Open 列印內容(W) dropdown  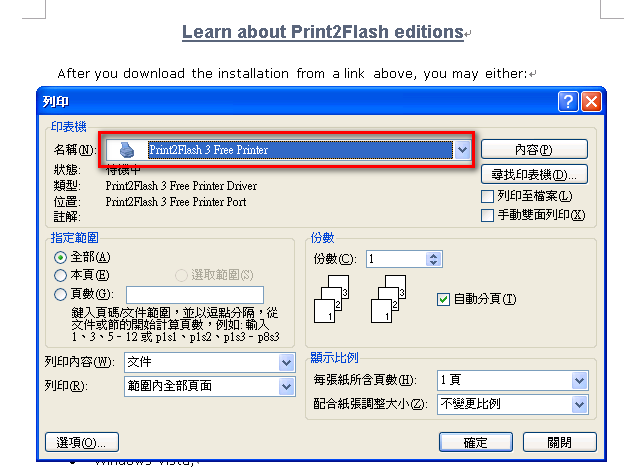287,363
